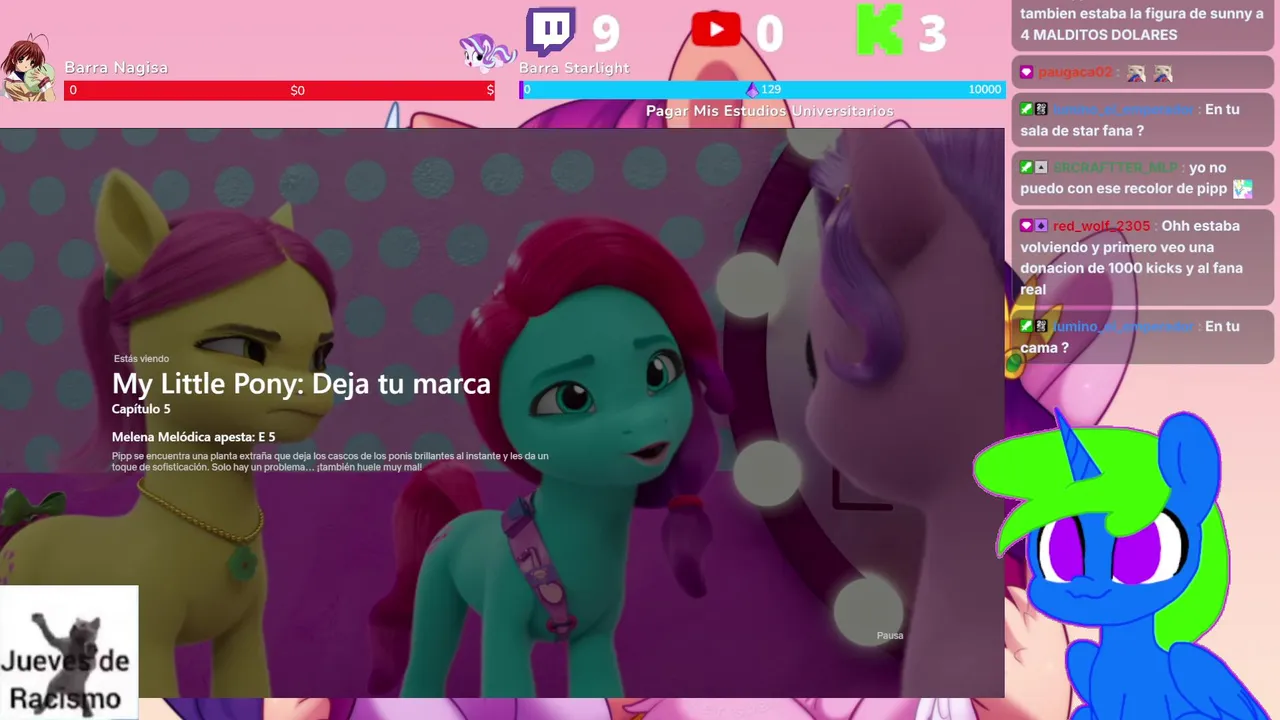The image size is (1280, 720).
Task: Click the purple diamond badge beside red_wolf_2305
Action: [x=1041, y=226]
